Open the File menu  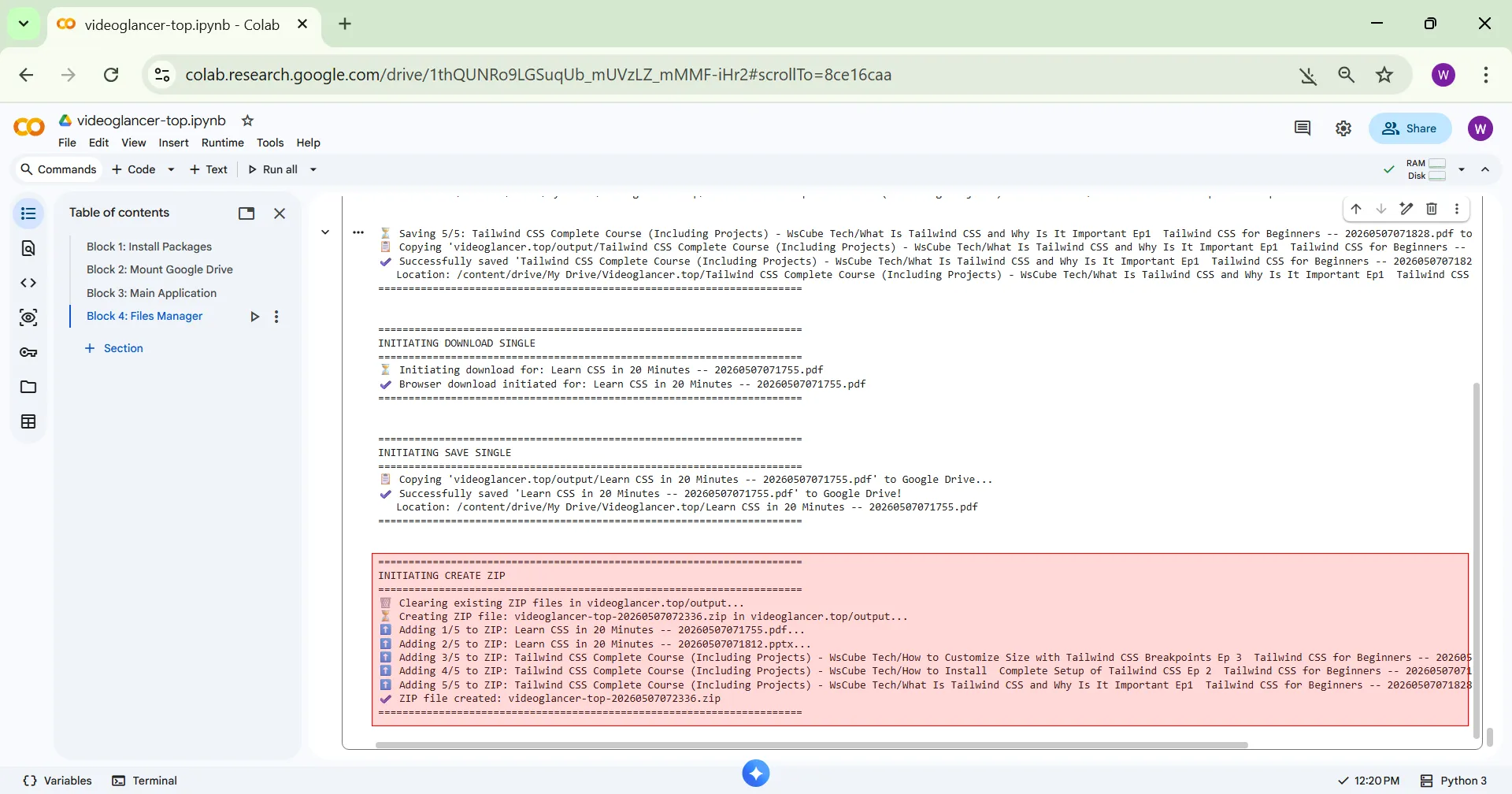coord(67,143)
